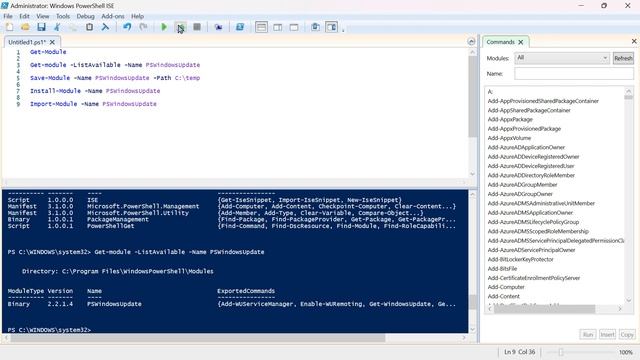Expand the Modules dropdown showing All
This screenshot has height=360, width=640.
(x=562, y=58)
